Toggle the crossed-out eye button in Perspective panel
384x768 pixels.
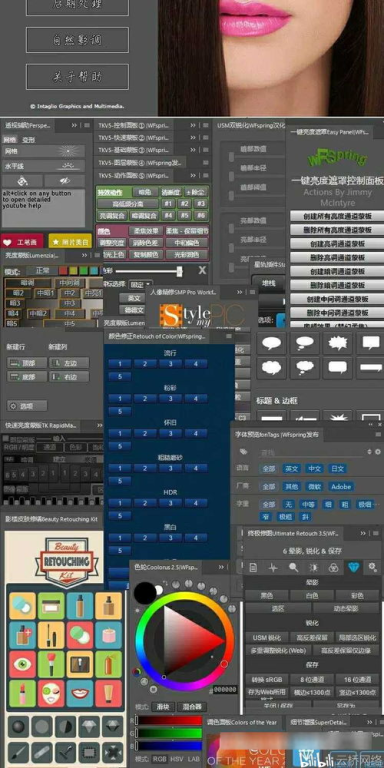pyautogui.click(x=64, y=181)
